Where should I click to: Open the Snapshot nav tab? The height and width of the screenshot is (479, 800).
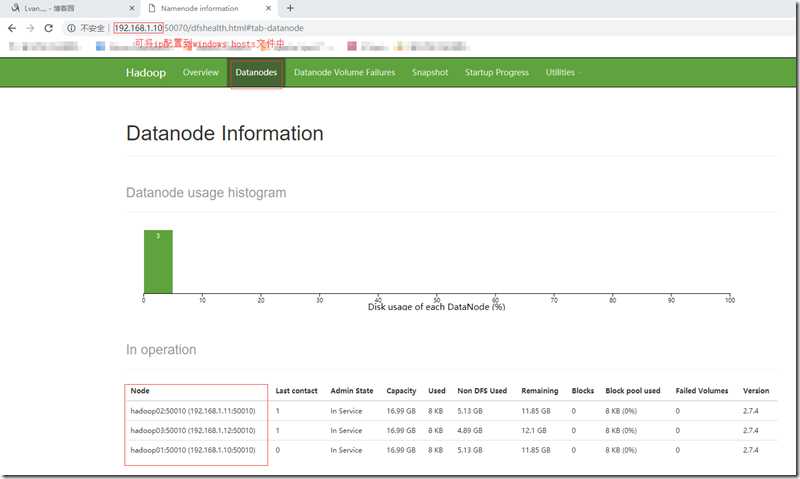[430, 72]
